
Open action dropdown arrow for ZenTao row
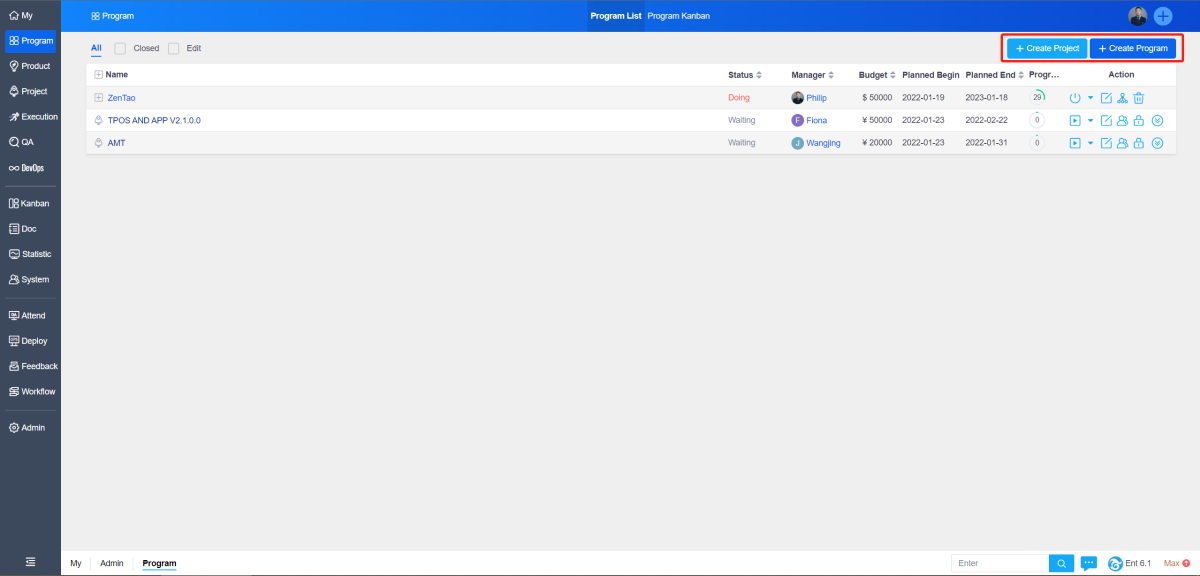click(x=1090, y=98)
